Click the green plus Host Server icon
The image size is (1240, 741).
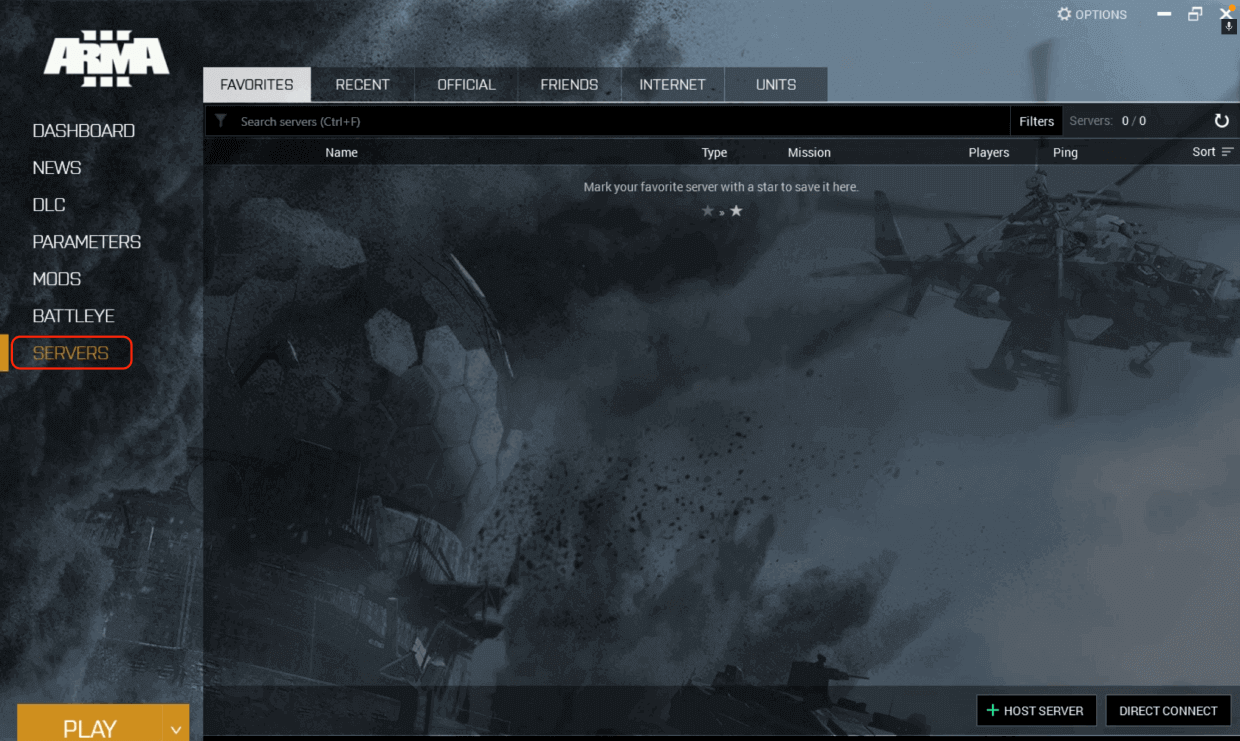pos(992,710)
